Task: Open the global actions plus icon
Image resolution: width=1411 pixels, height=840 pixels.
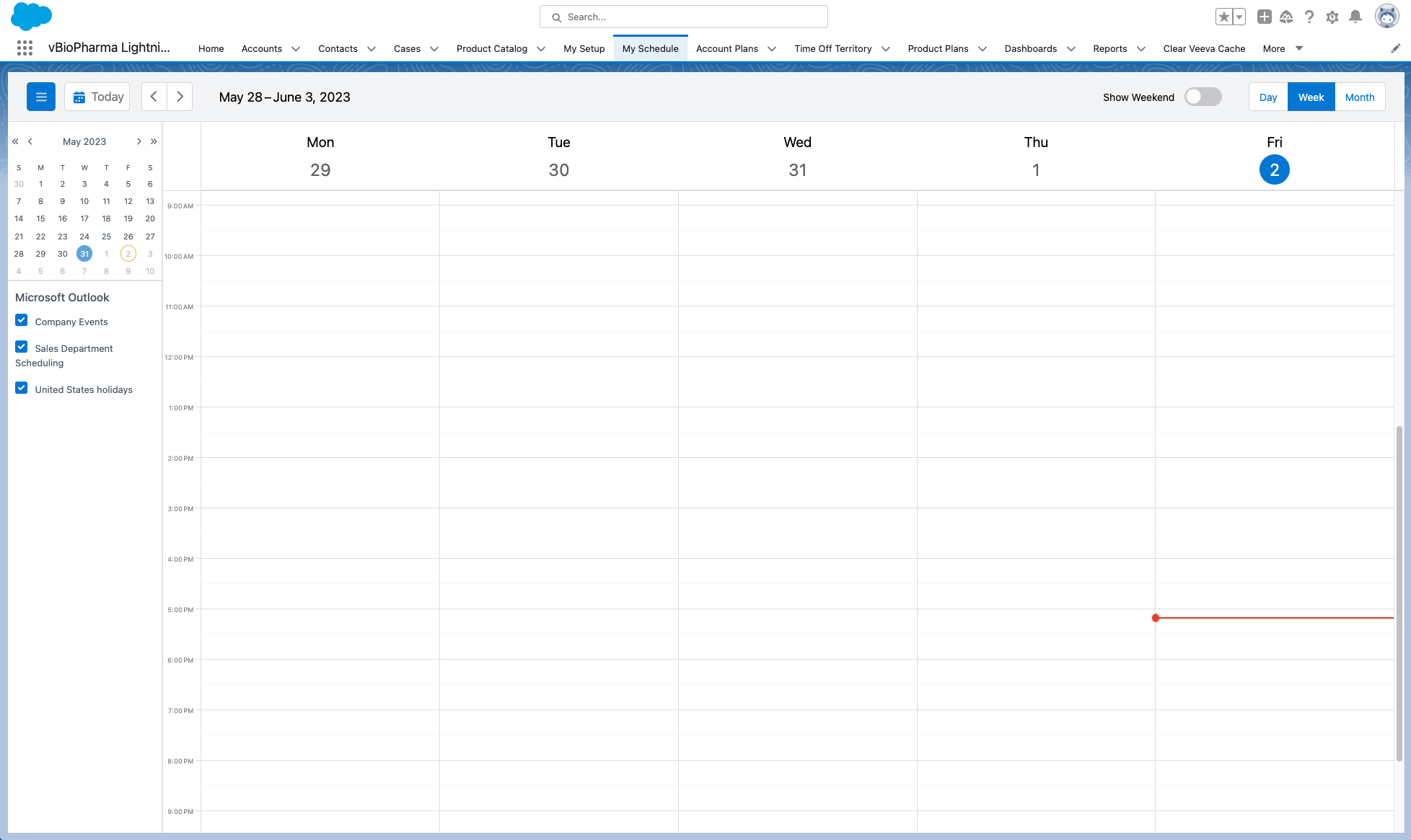Action: point(1264,17)
